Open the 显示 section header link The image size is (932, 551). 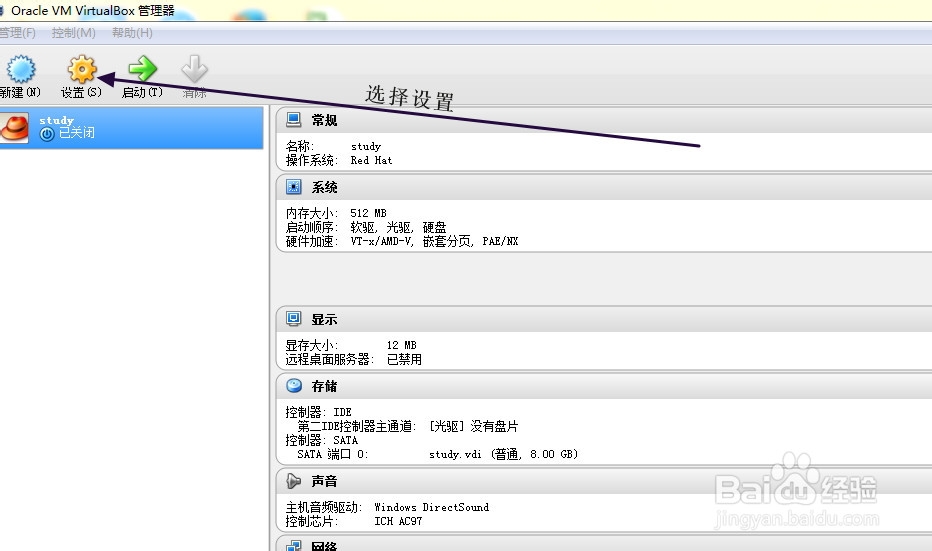(324, 319)
